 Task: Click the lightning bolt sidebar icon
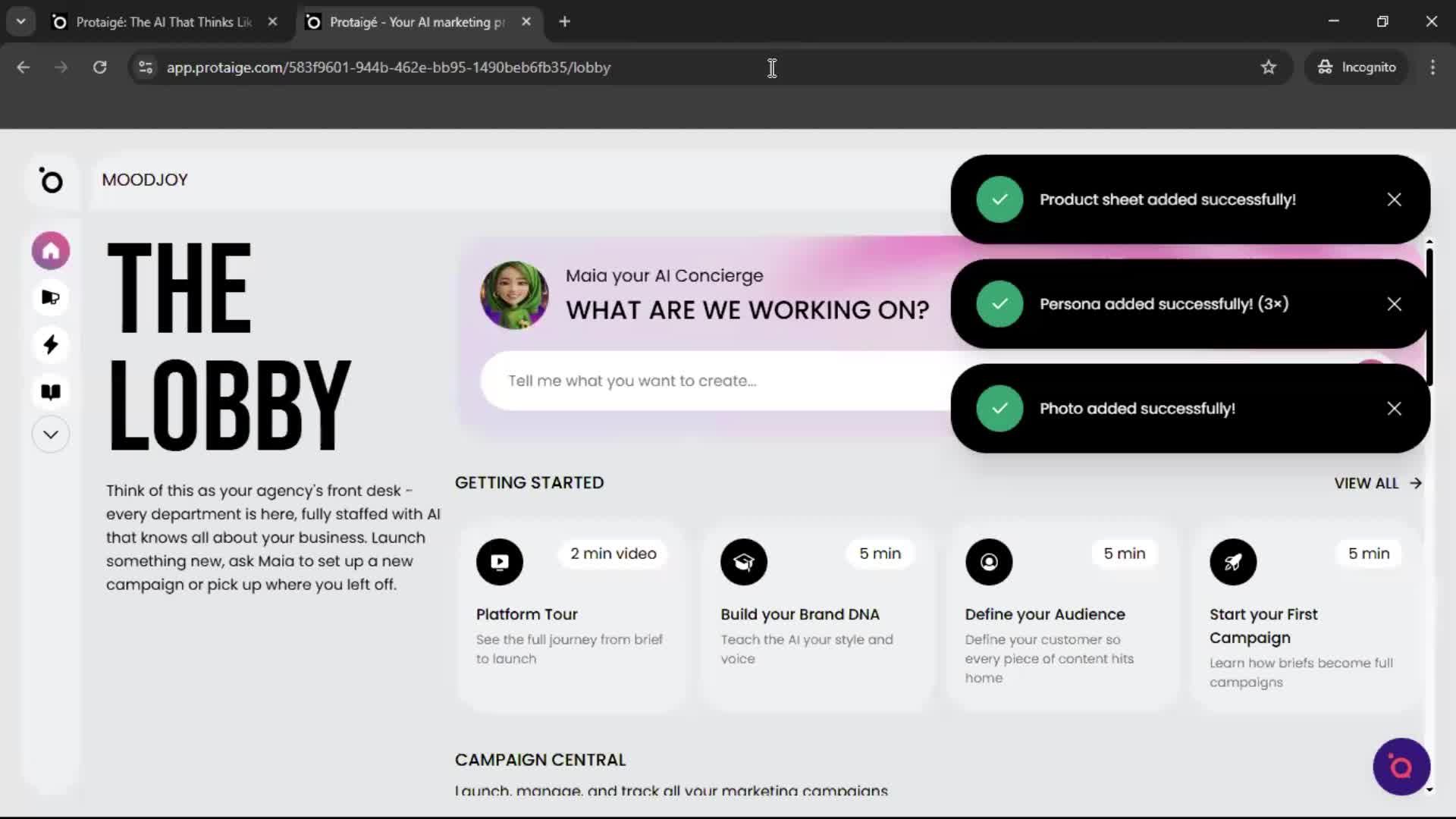(x=50, y=344)
